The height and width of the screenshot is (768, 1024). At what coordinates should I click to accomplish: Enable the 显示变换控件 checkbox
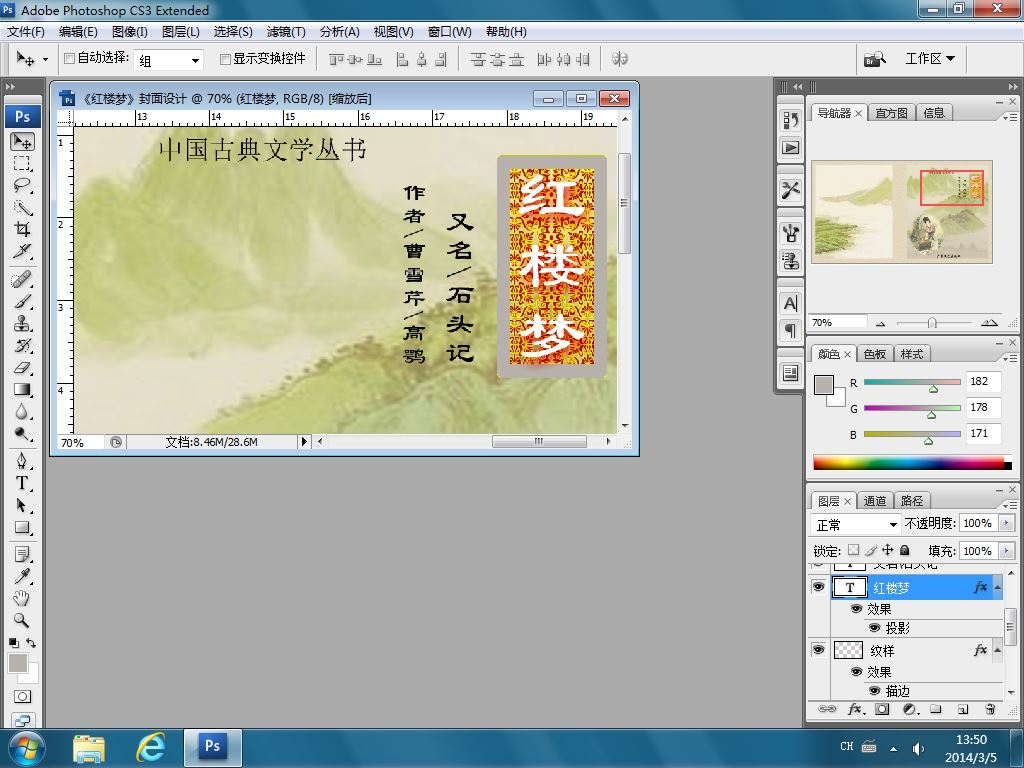point(225,59)
